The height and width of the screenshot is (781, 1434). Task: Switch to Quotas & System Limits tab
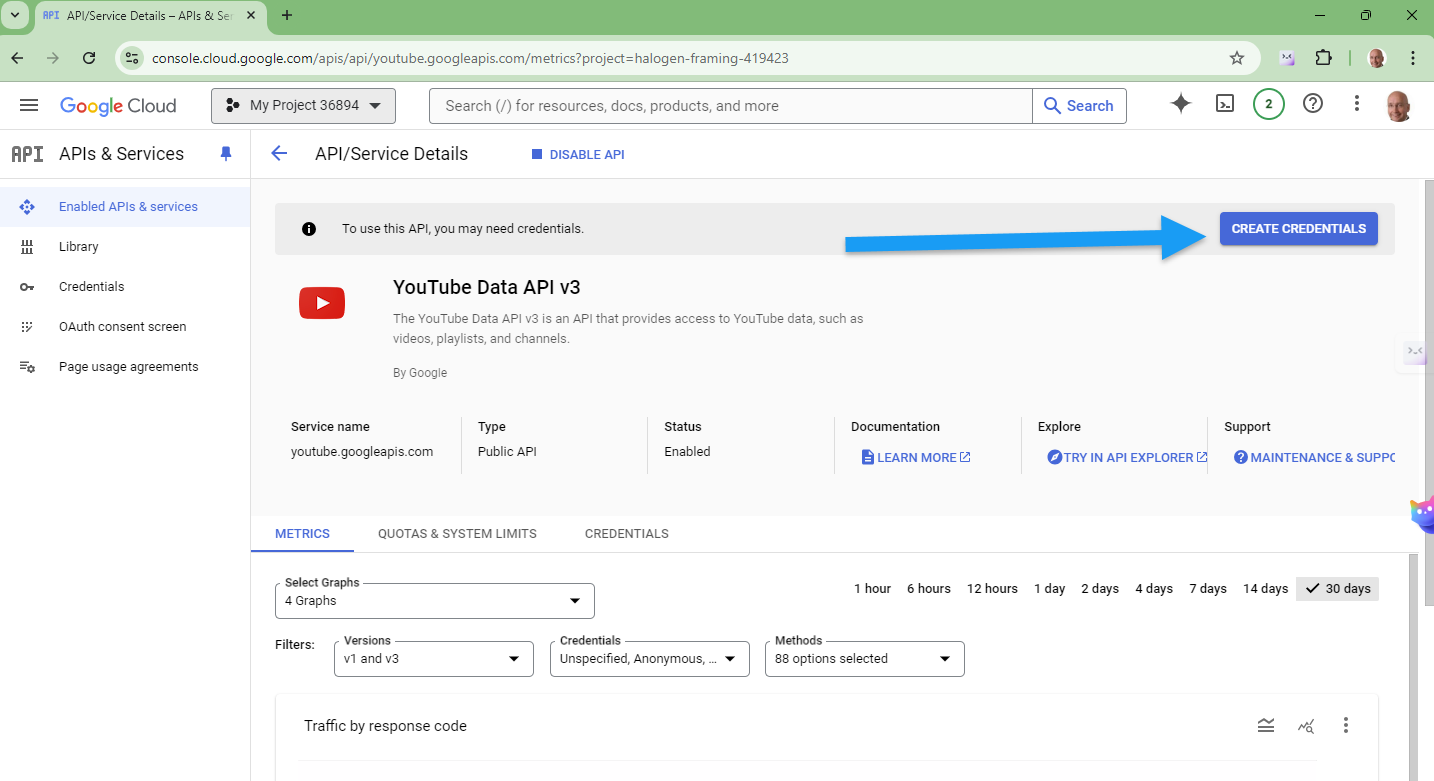tap(457, 534)
